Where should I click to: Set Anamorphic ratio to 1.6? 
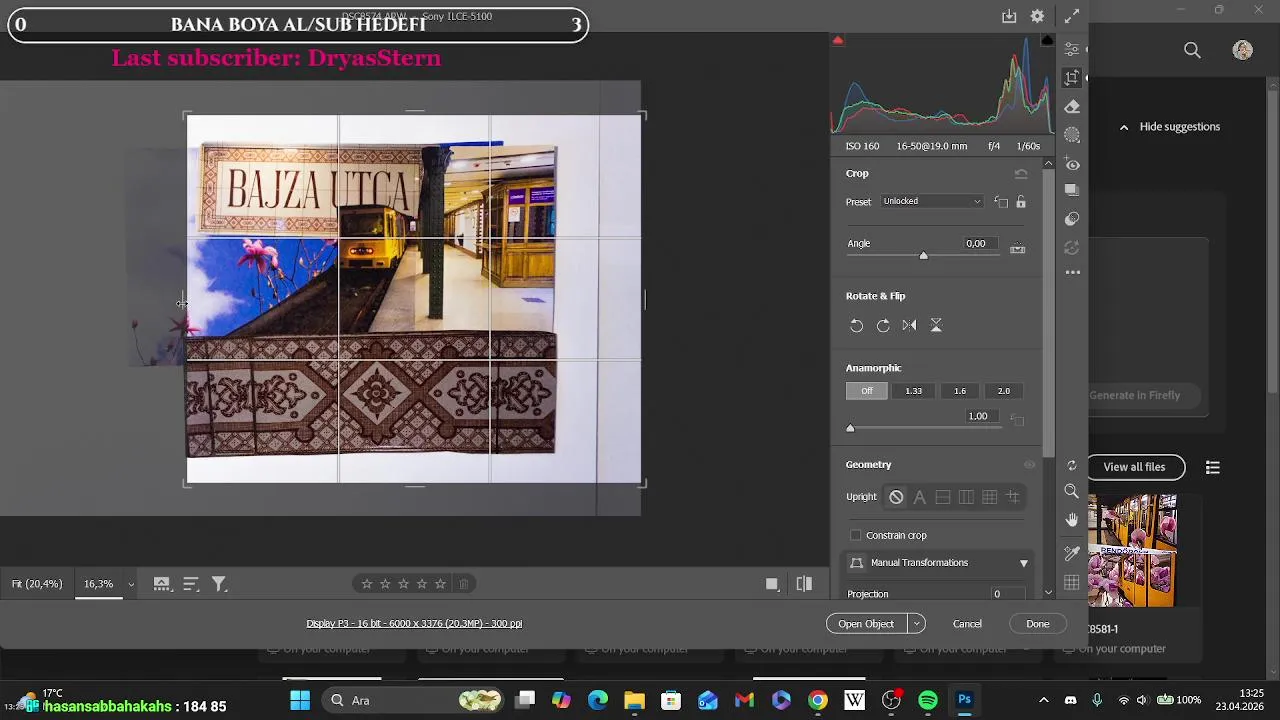click(960, 391)
